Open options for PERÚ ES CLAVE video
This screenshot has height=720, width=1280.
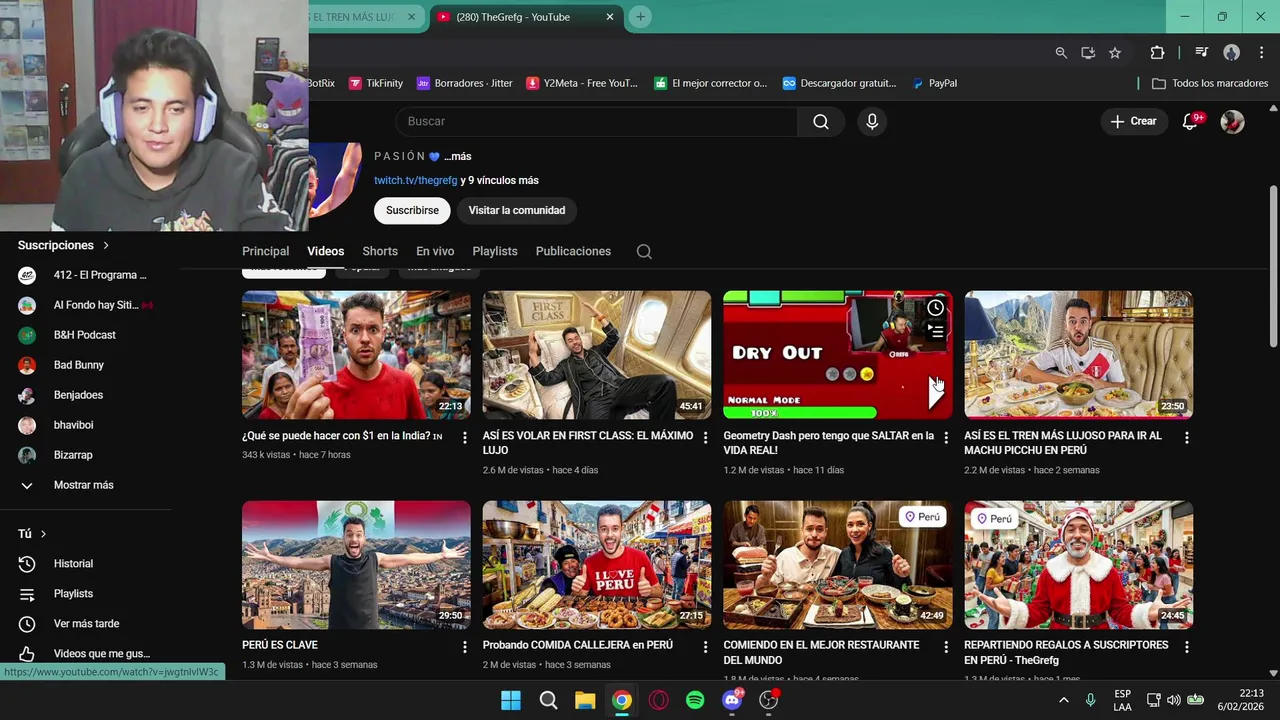464,647
